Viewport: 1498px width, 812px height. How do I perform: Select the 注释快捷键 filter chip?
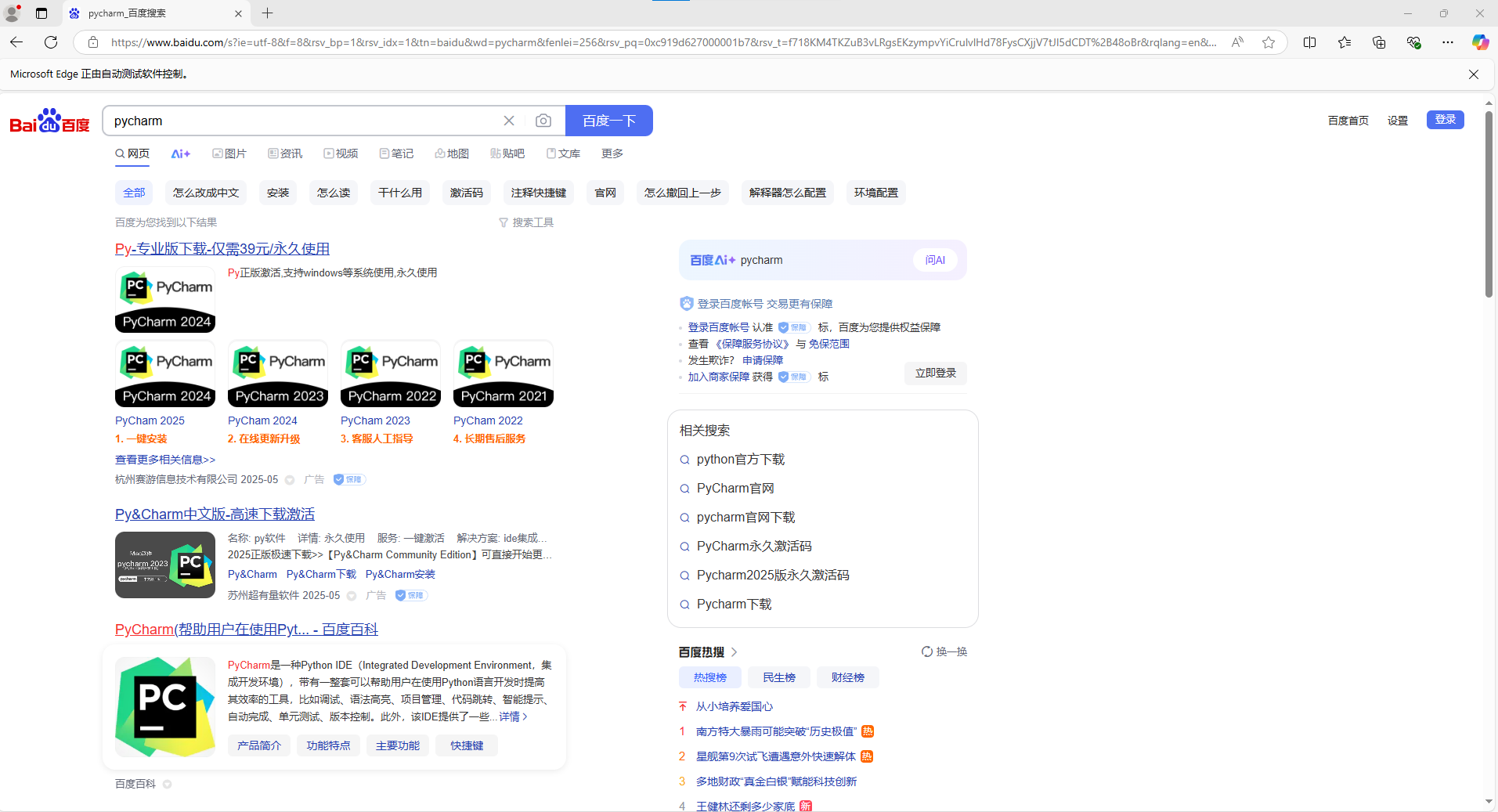(539, 193)
